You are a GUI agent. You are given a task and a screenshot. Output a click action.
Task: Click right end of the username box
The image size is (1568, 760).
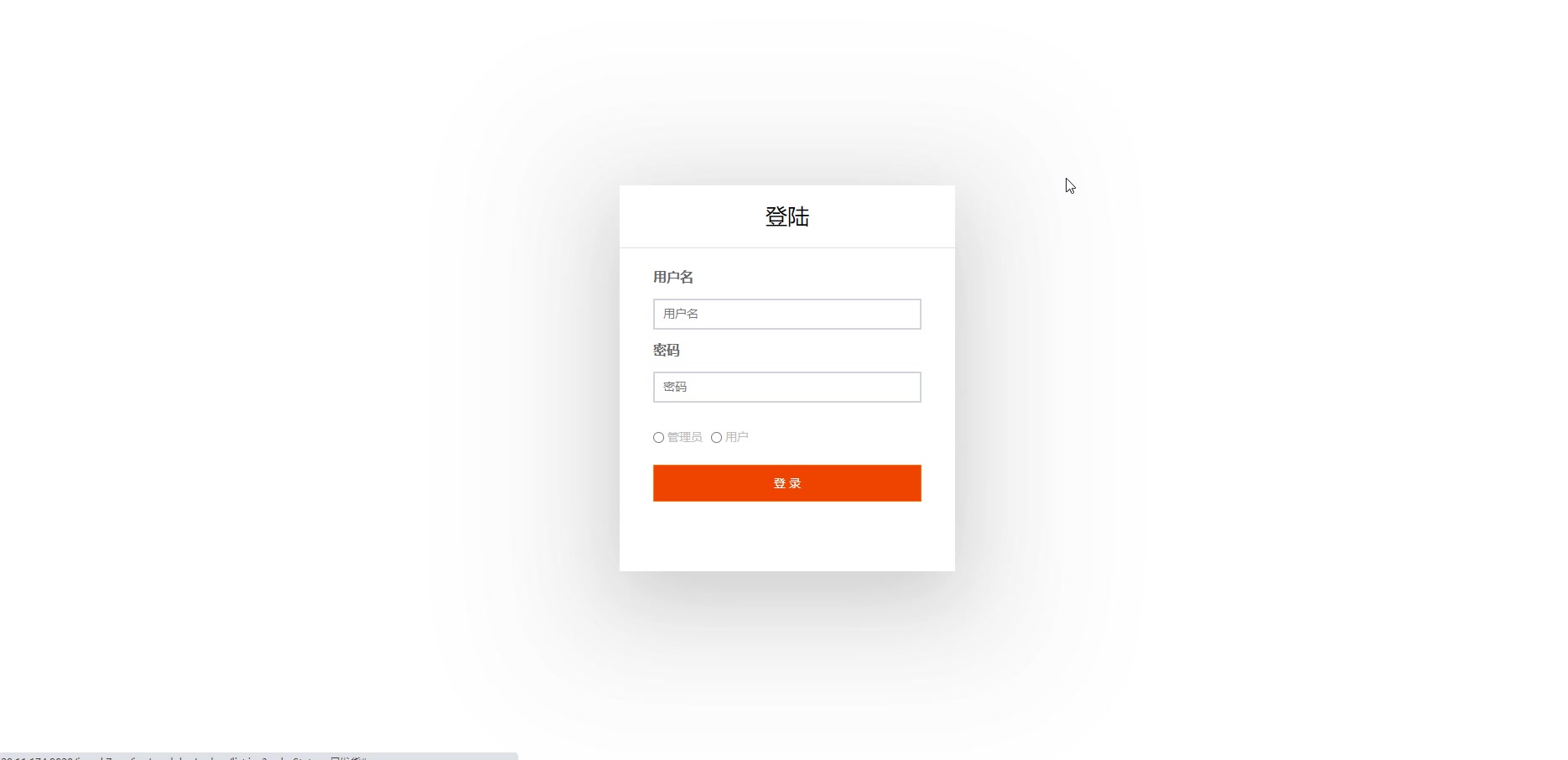pos(910,314)
